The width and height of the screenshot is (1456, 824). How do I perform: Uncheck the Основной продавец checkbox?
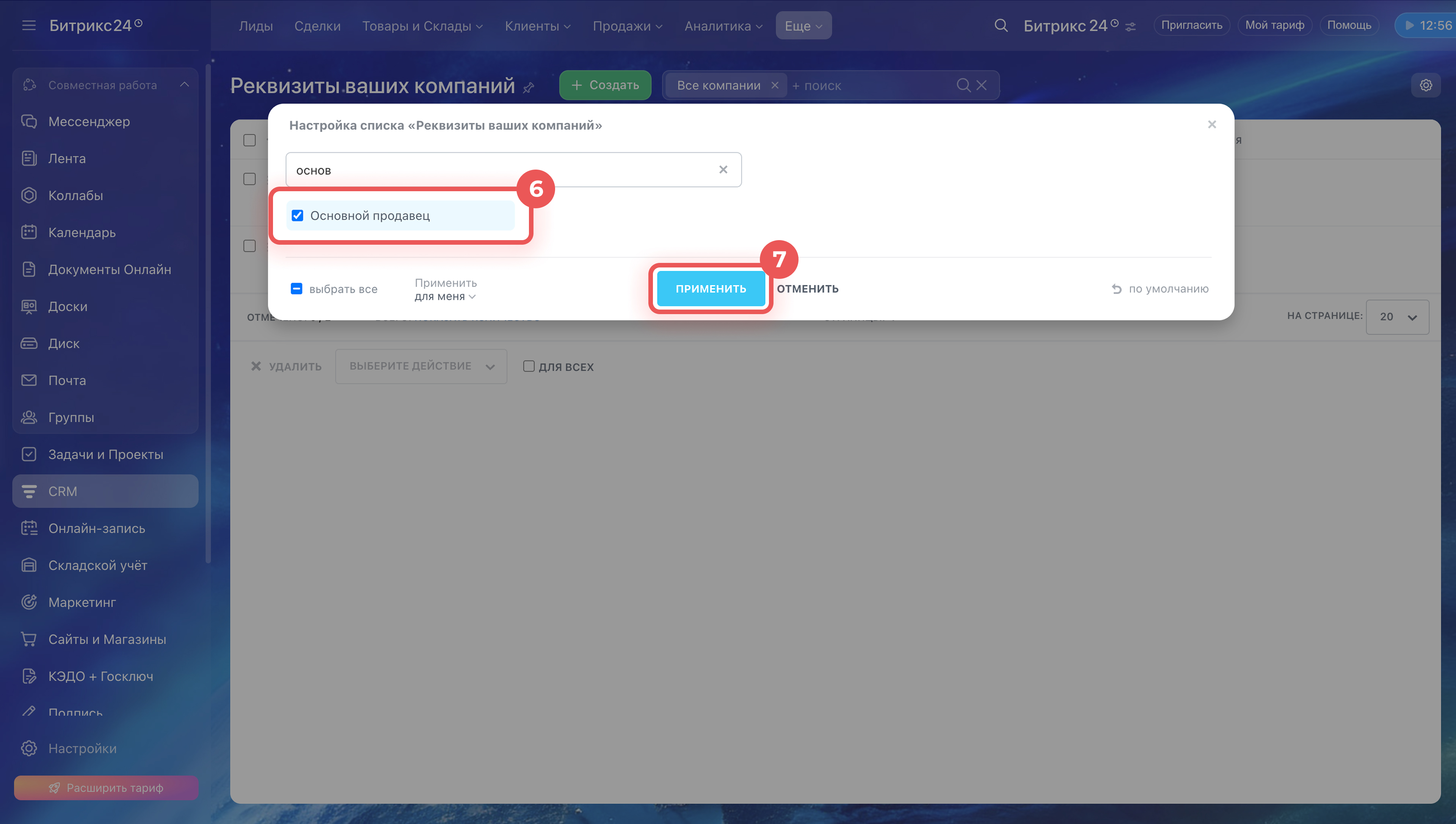(x=297, y=215)
